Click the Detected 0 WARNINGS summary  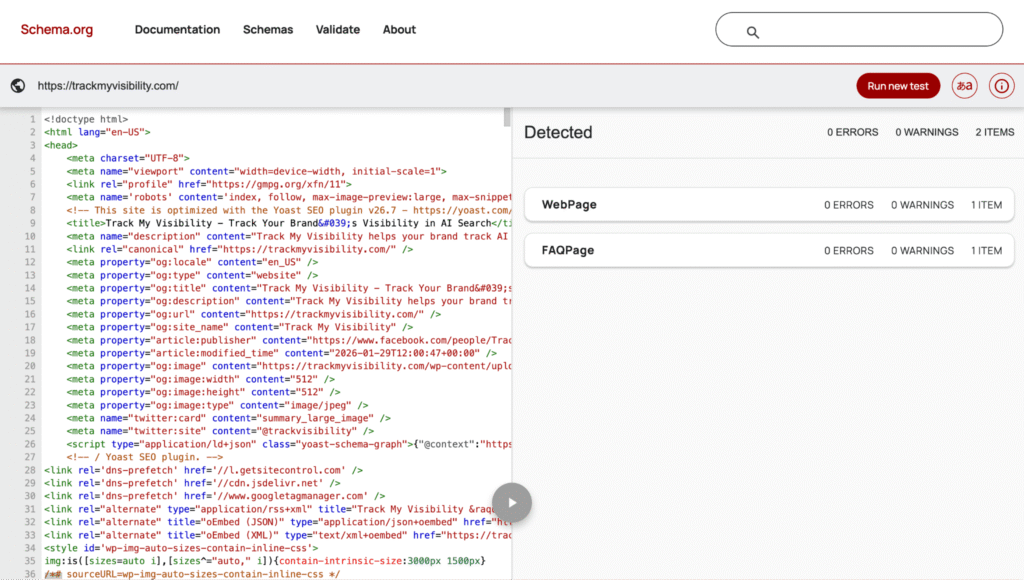tap(927, 132)
